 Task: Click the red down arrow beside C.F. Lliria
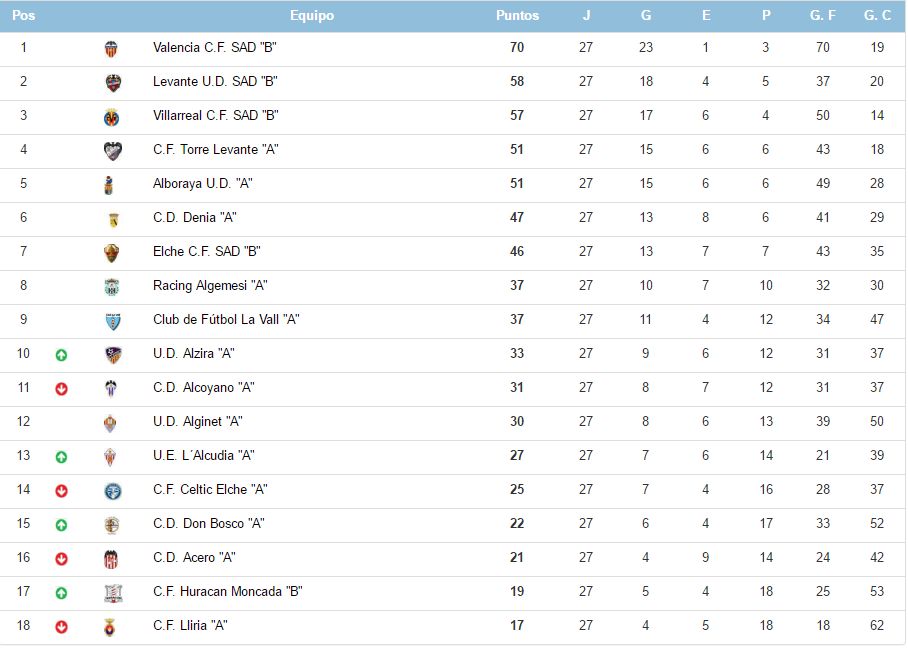pos(61,626)
